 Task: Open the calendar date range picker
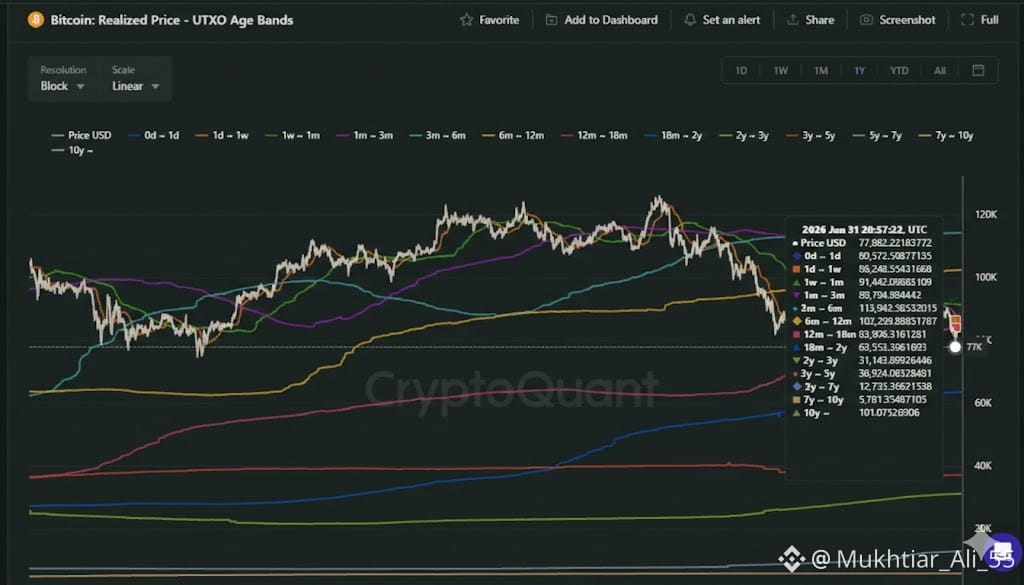[x=978, y=71]
